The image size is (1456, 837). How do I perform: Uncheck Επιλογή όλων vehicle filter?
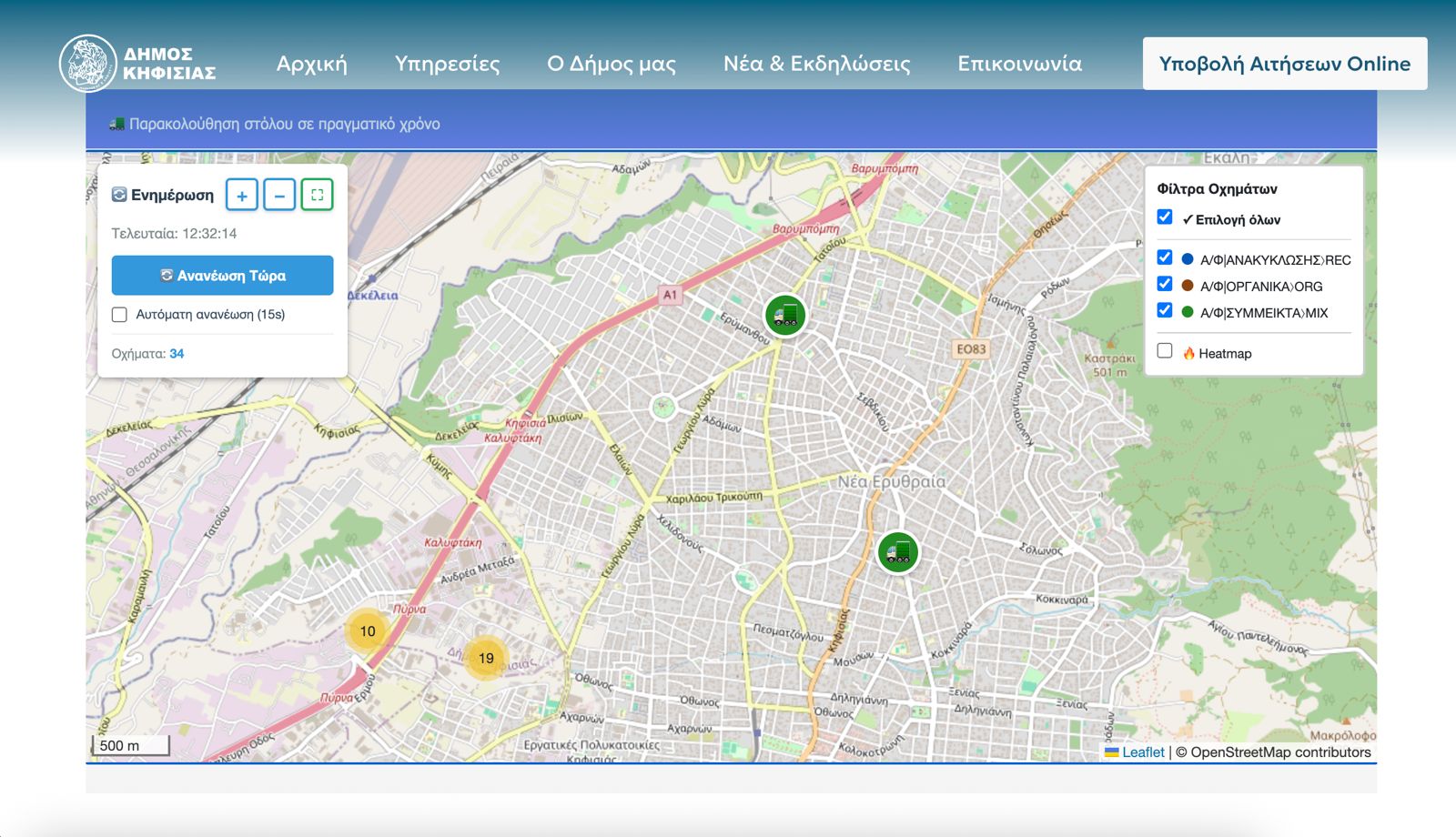tap(1165, 217)
